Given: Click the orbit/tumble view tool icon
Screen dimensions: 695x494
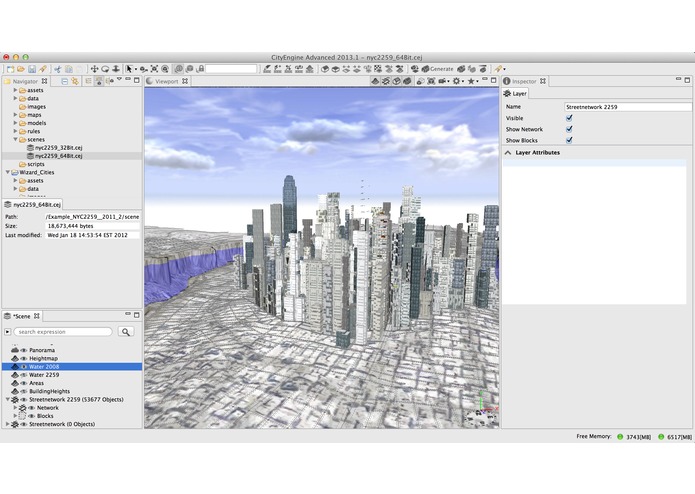Looking at the screenshot, I should (105, 69).
